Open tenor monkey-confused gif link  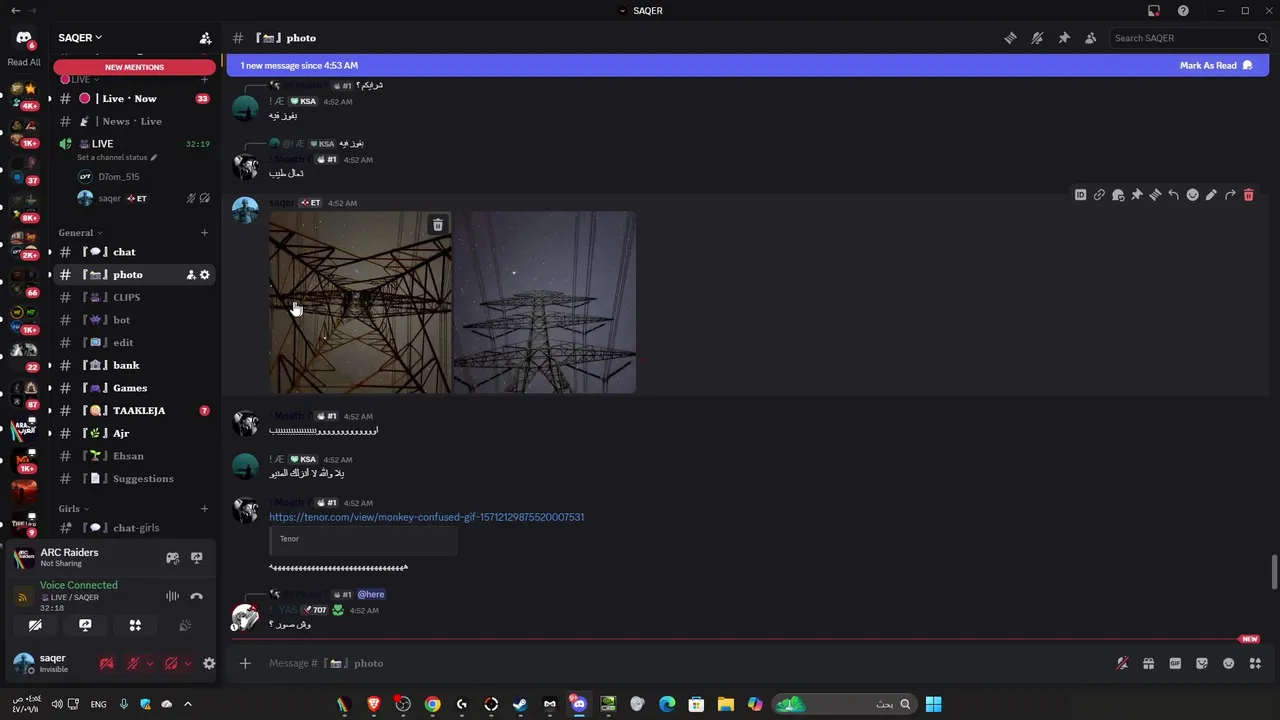(x=426, y=517)
